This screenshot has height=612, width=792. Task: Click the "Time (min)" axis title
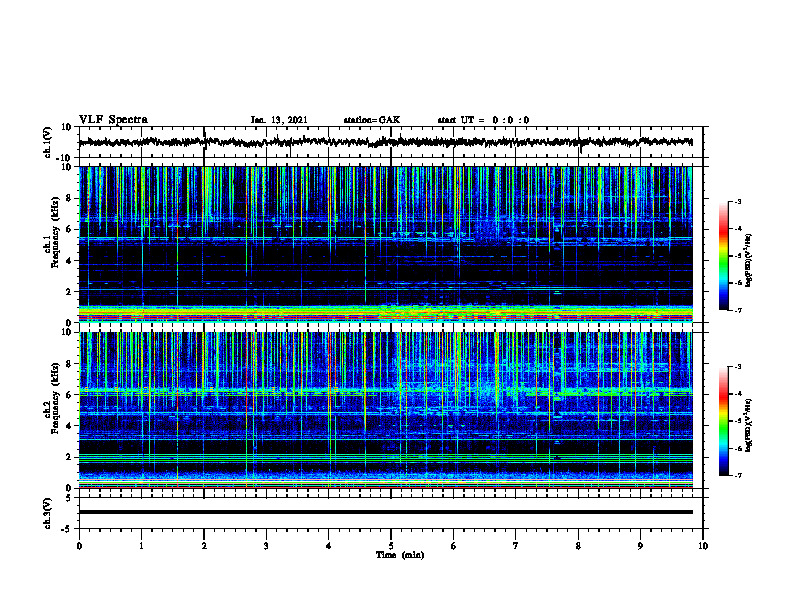click(x=400, y=555)
